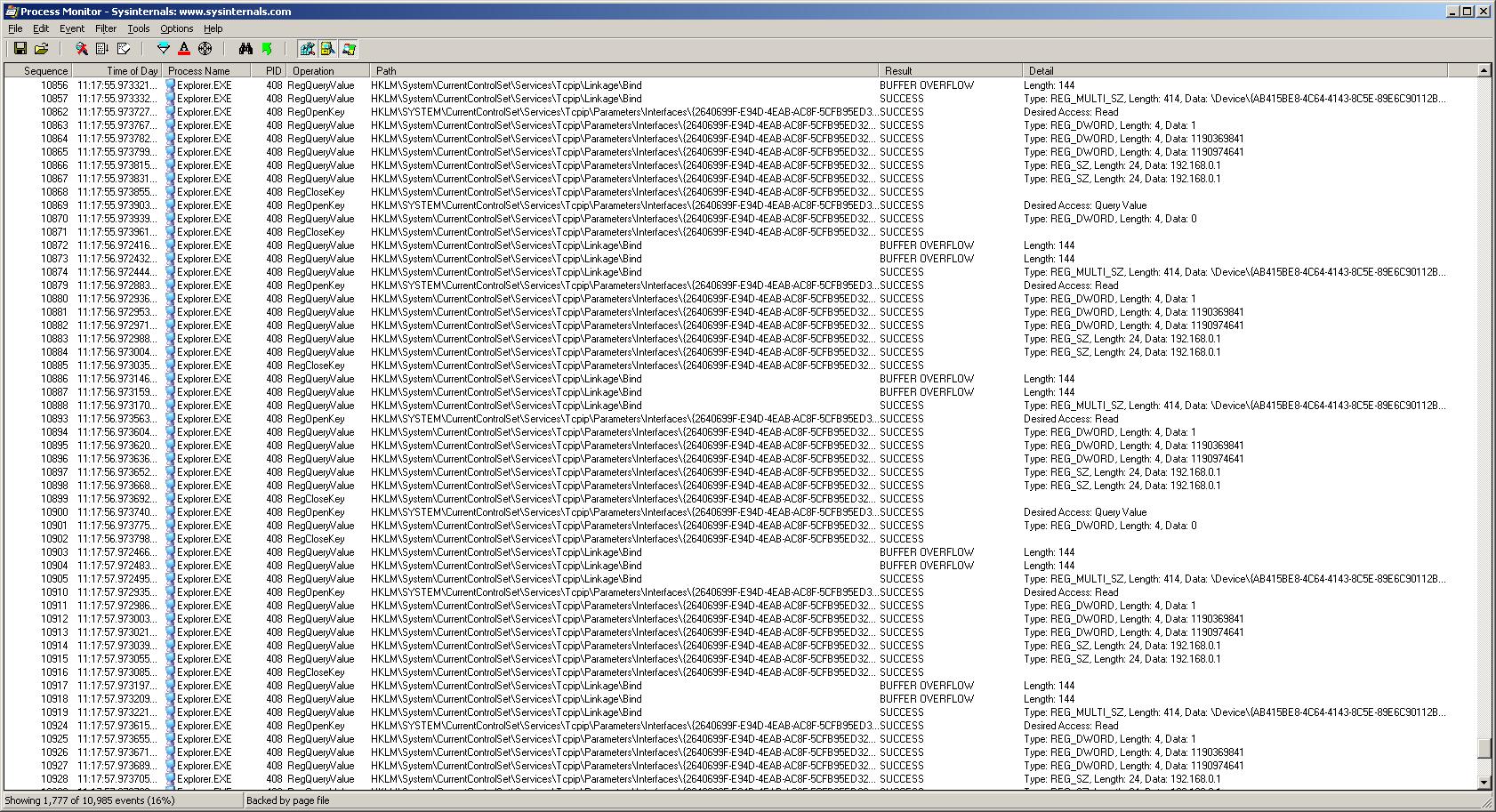Open the Help menu

click(x=213, y=28)
